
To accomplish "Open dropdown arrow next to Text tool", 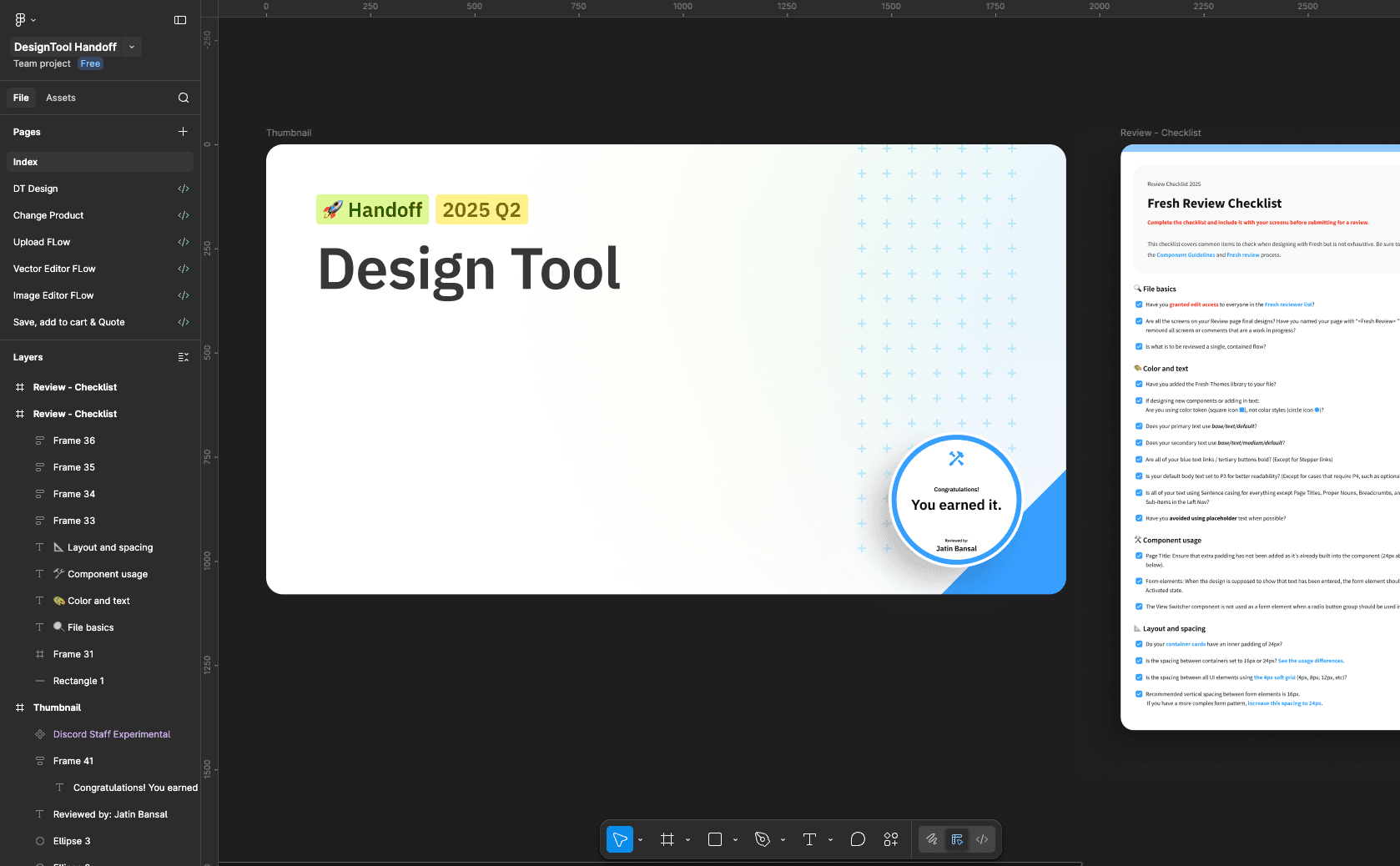I will tap(831, 840).
